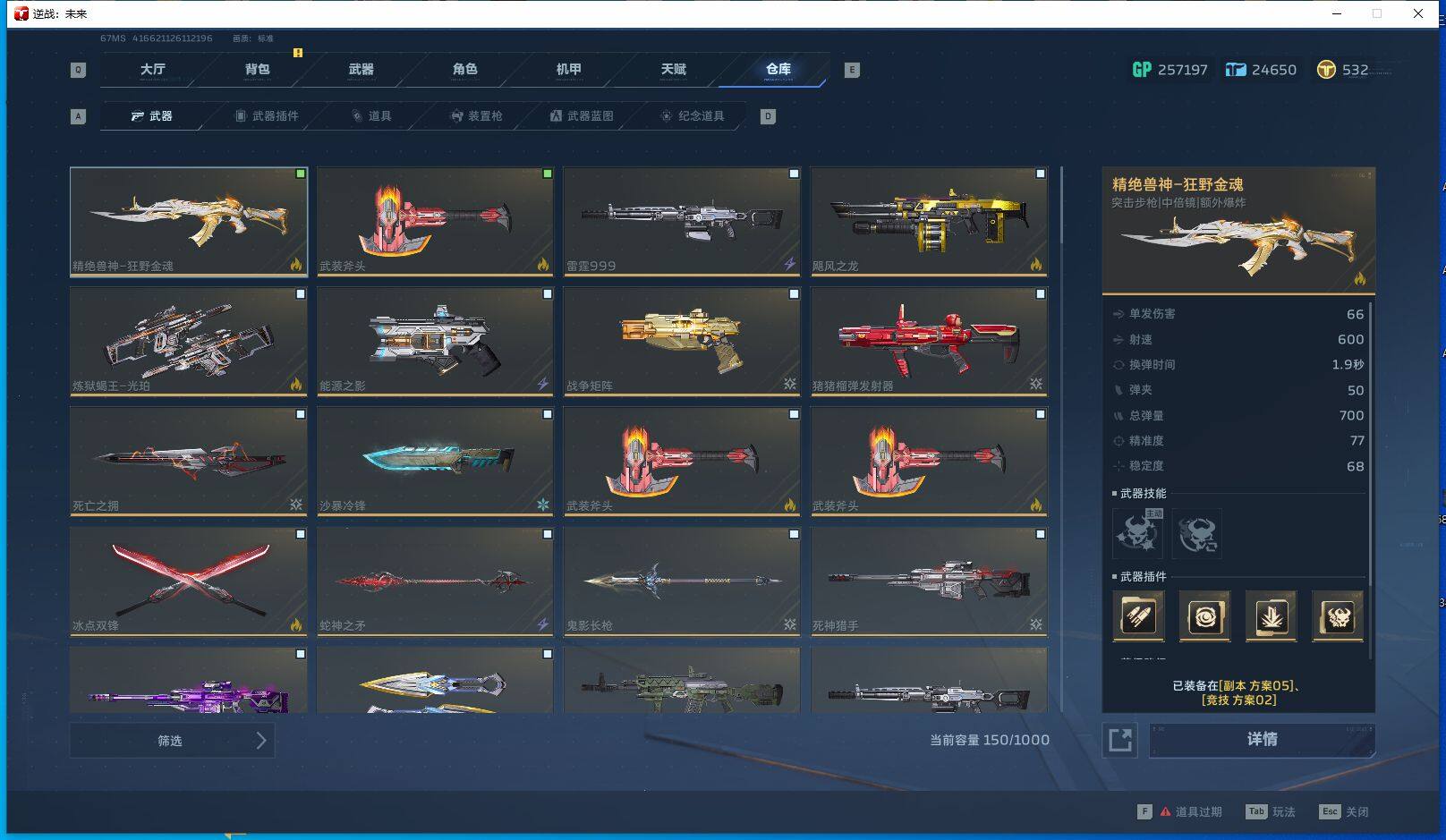Toggle the checkbox on 冰点双锋 card
Viewport: 1446px width, 840px height.
(301, 534)
